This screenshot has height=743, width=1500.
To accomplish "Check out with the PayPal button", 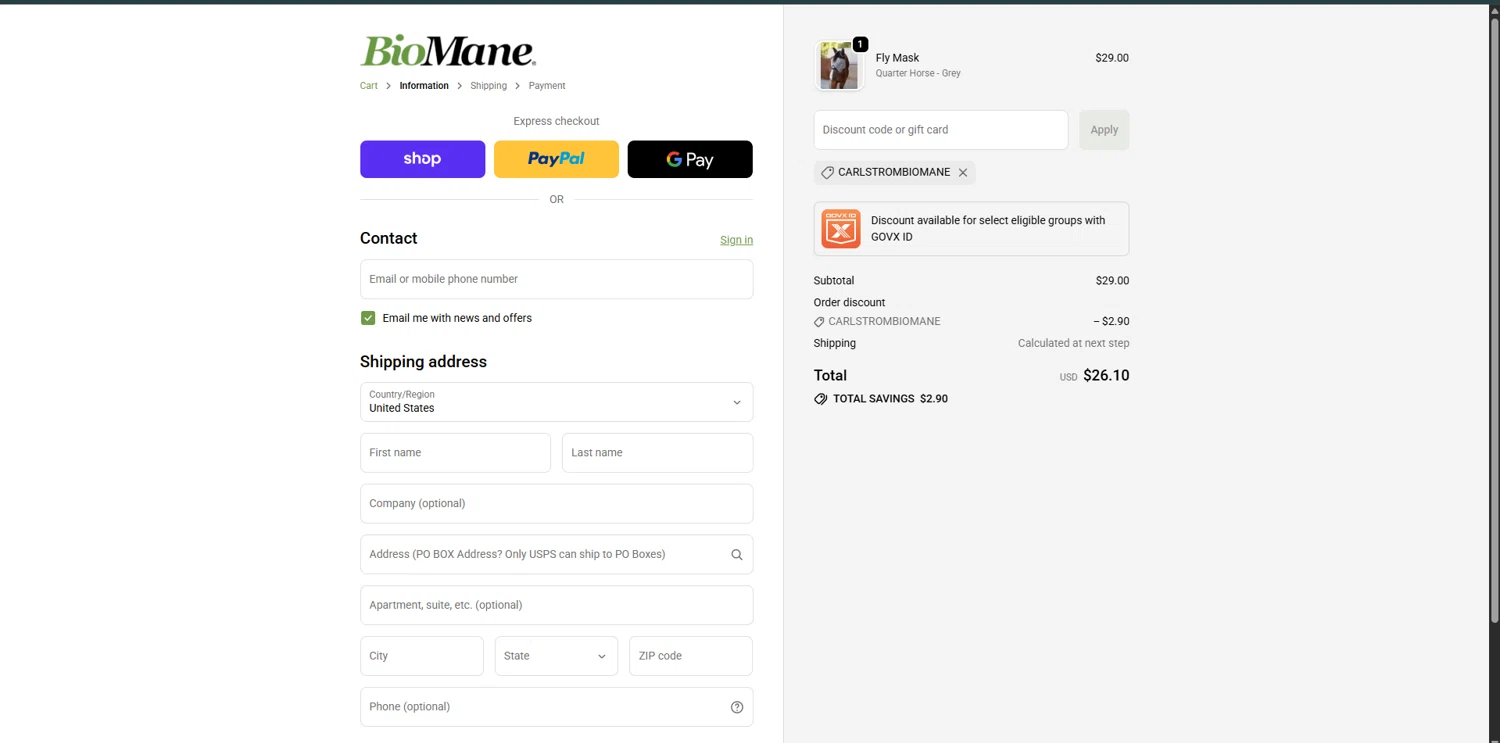I will [556, 159].
